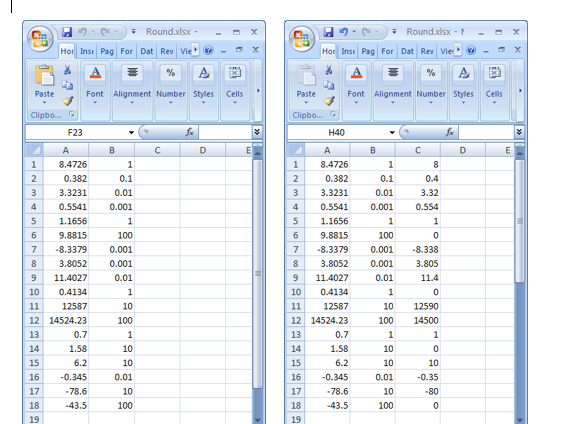The width and height of the screenshot is (572, 424).
Task: Customize Quick Access Toolbar in right window
Action: coord(394,32)
